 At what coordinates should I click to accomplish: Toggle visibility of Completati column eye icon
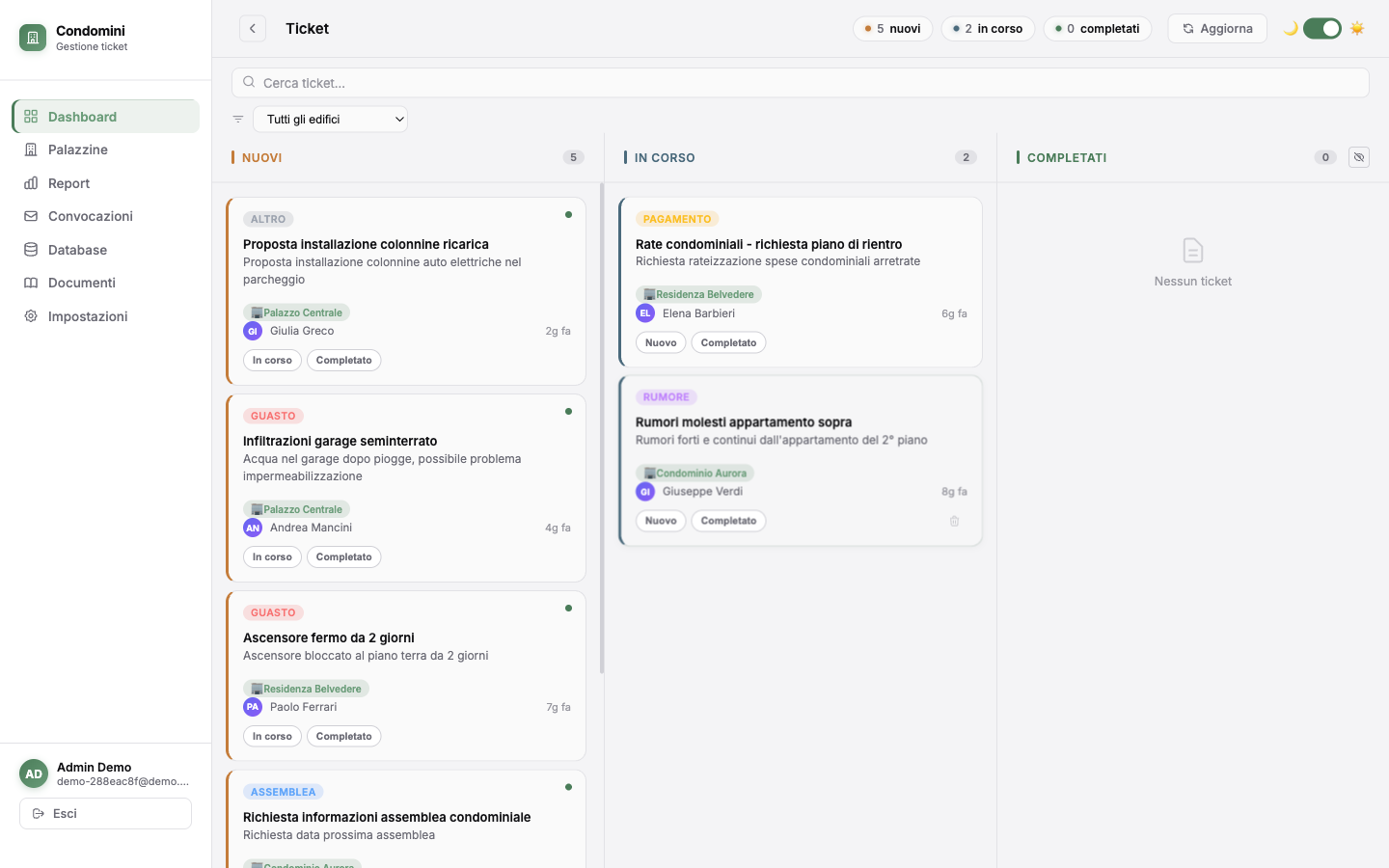[x=1359, y=157]
